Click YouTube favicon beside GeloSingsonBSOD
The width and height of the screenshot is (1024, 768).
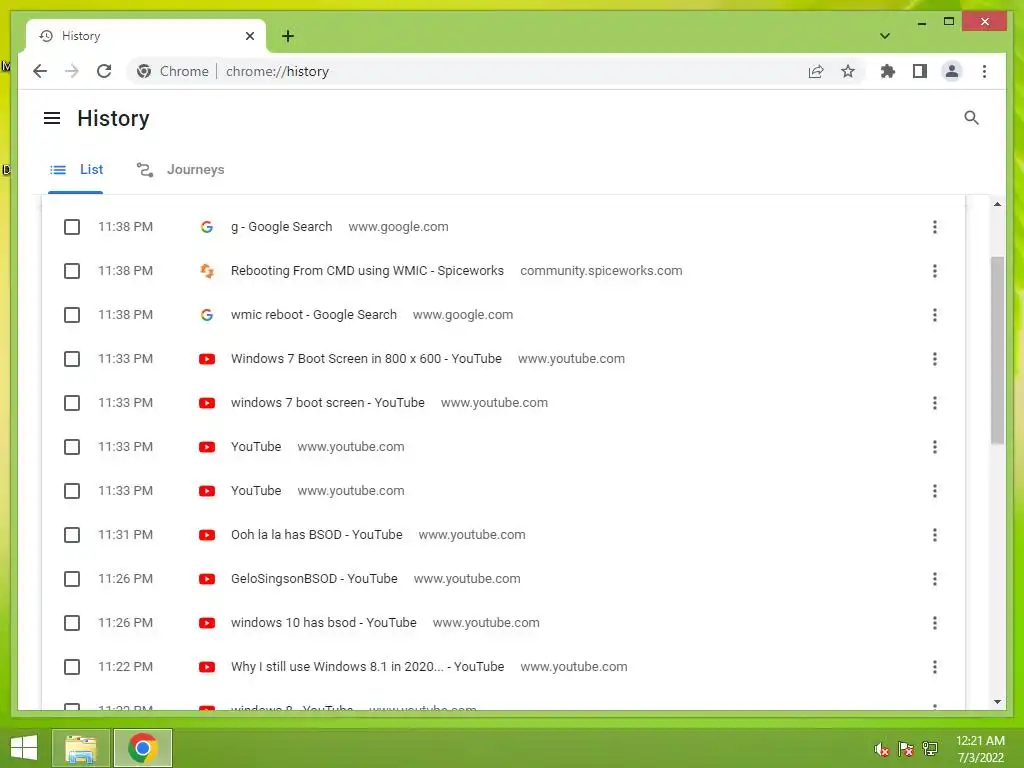tap(206, 579)
